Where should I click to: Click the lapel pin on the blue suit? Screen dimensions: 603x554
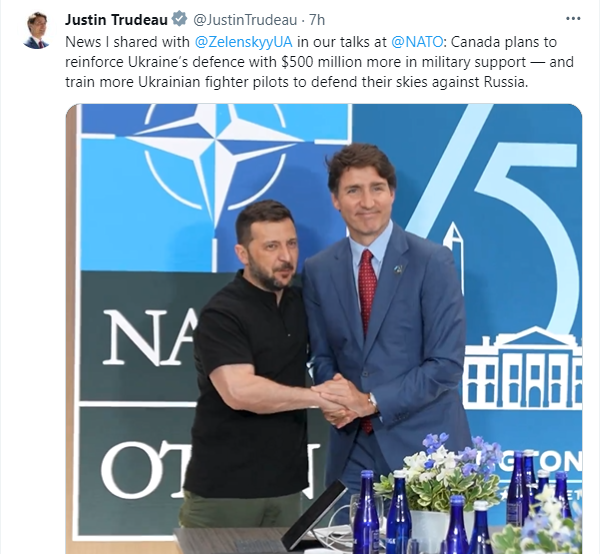point(398,270)
